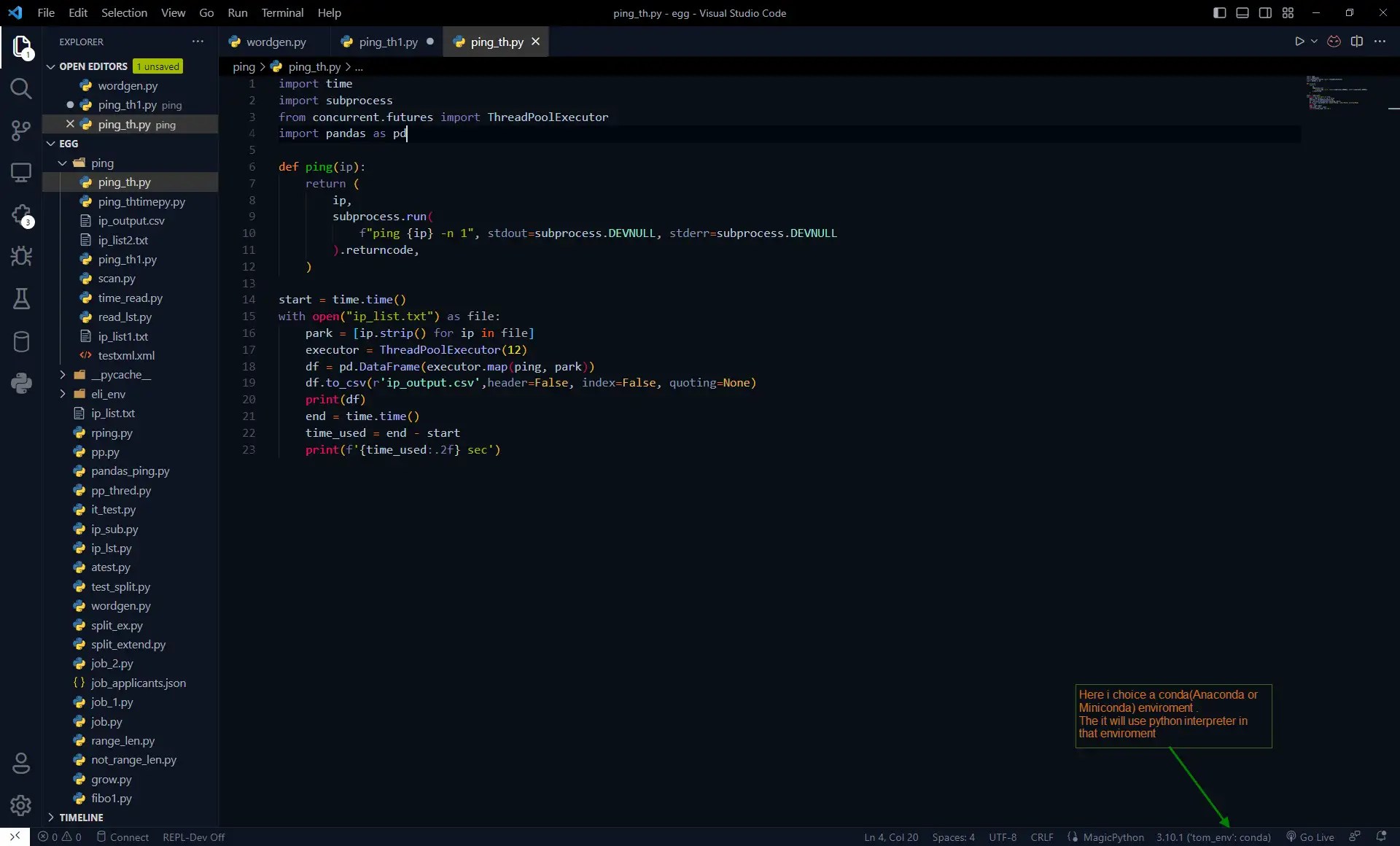Select the Python environments sidebar icon
Screen dimensions: 1400x846
click(21, 383)
